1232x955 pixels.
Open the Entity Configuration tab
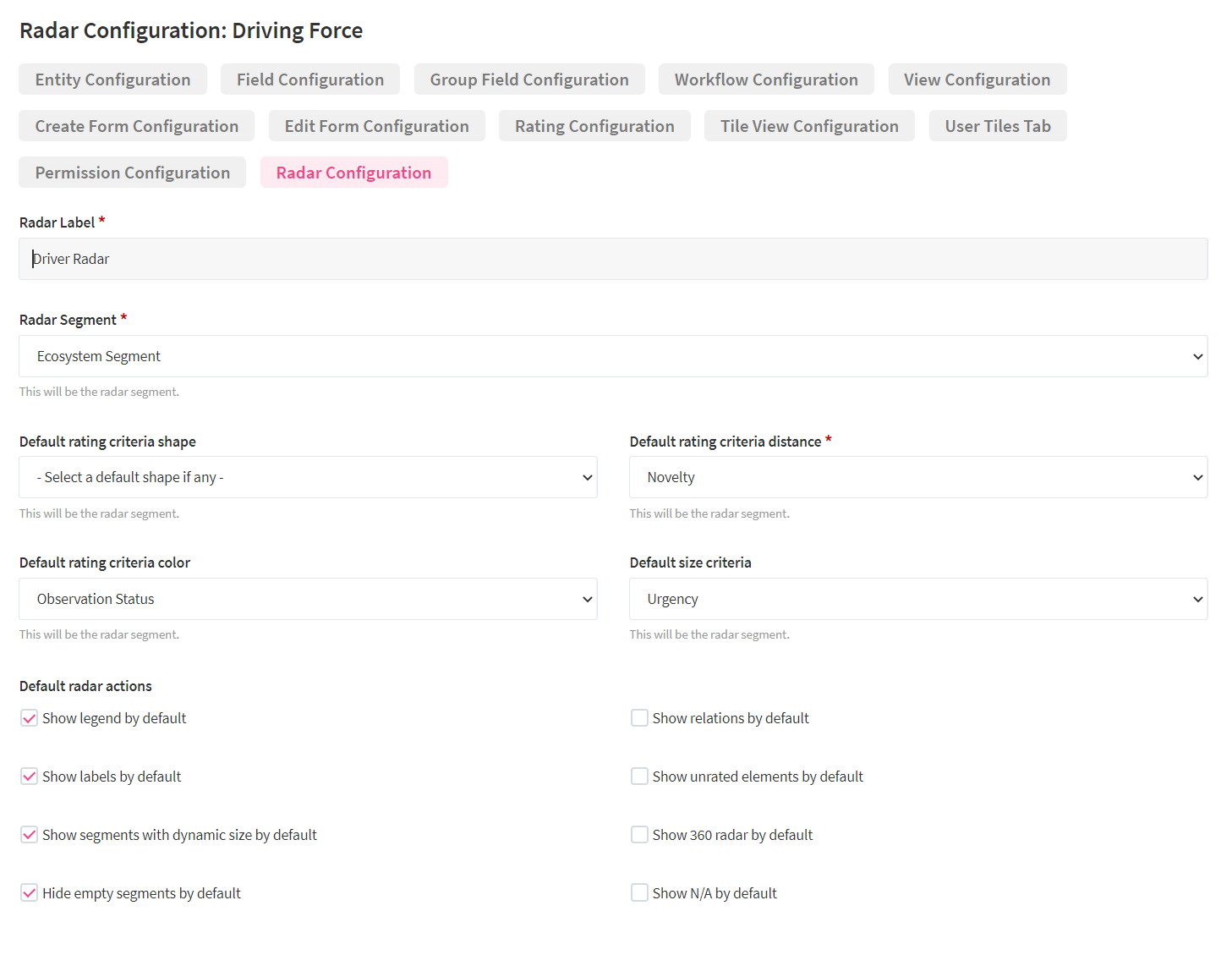click(x=112, y=80)
